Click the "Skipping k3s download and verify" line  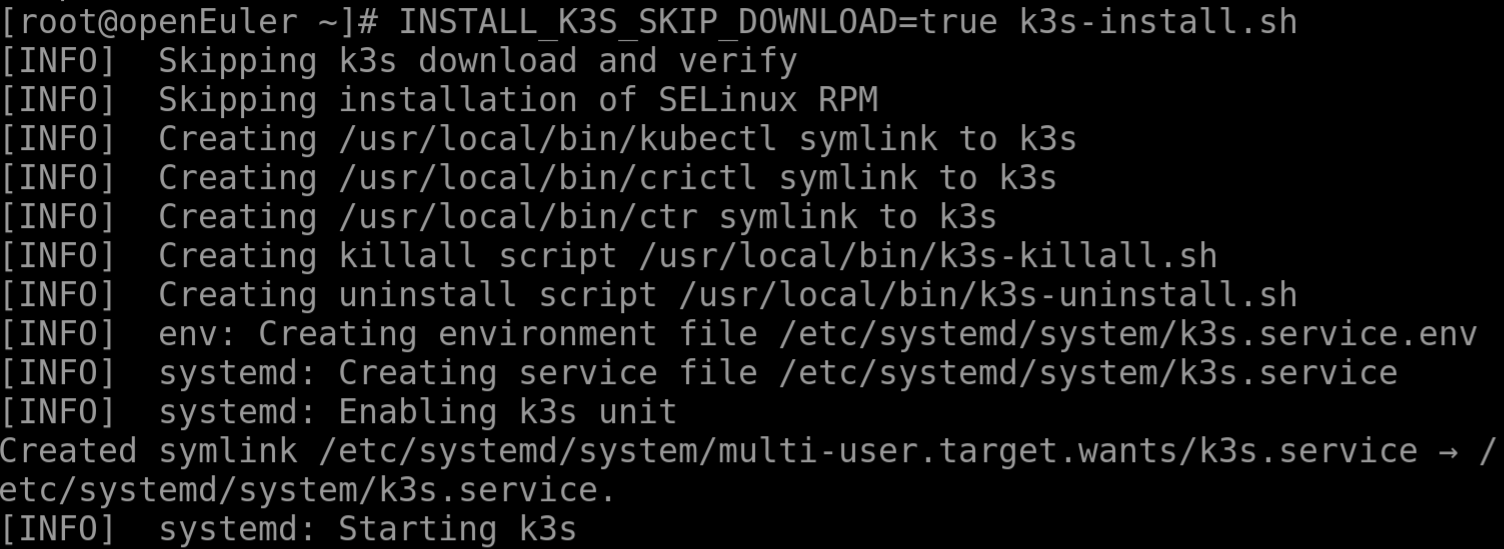(477, 60)
